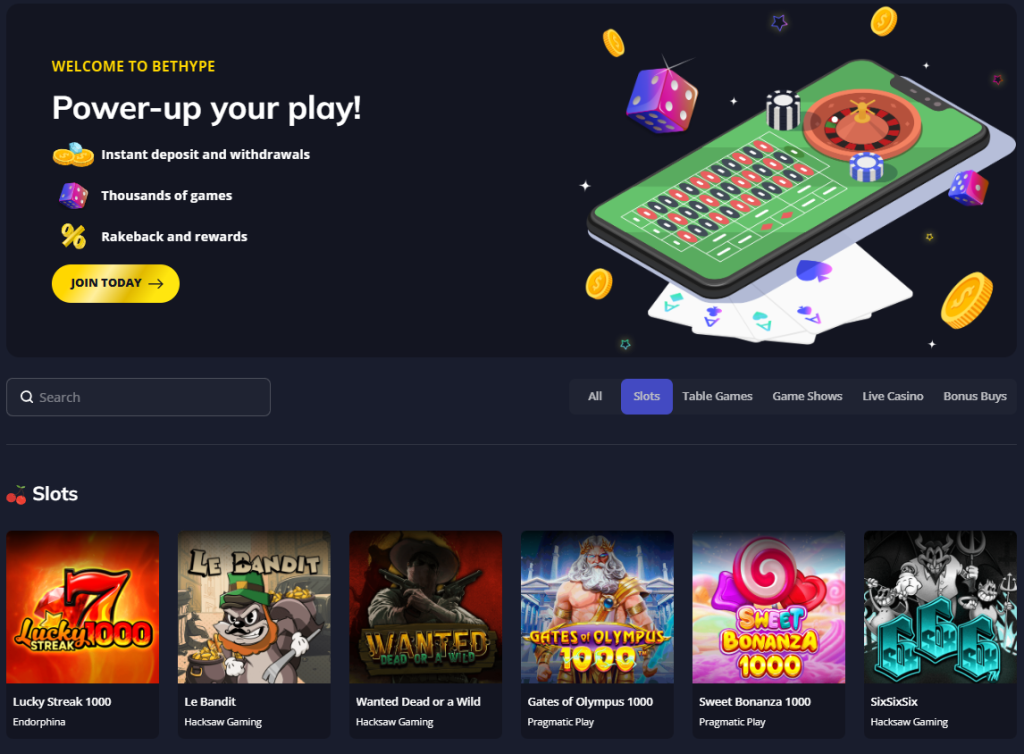The image size is (1024, 754).
Task: Open Lucky Streak 1000 game thumbnail
Action: pyautogui.click(x=83, y=607)
